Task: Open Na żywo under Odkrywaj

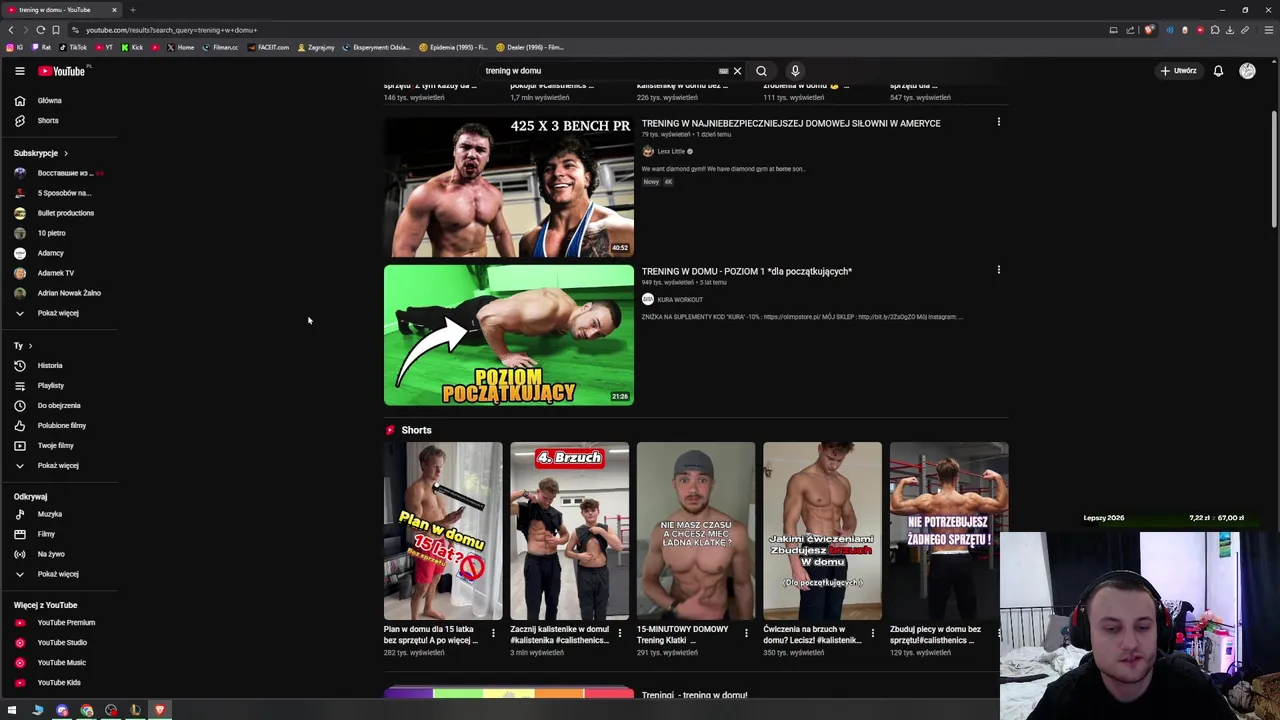Action: [x=51, y=554]
